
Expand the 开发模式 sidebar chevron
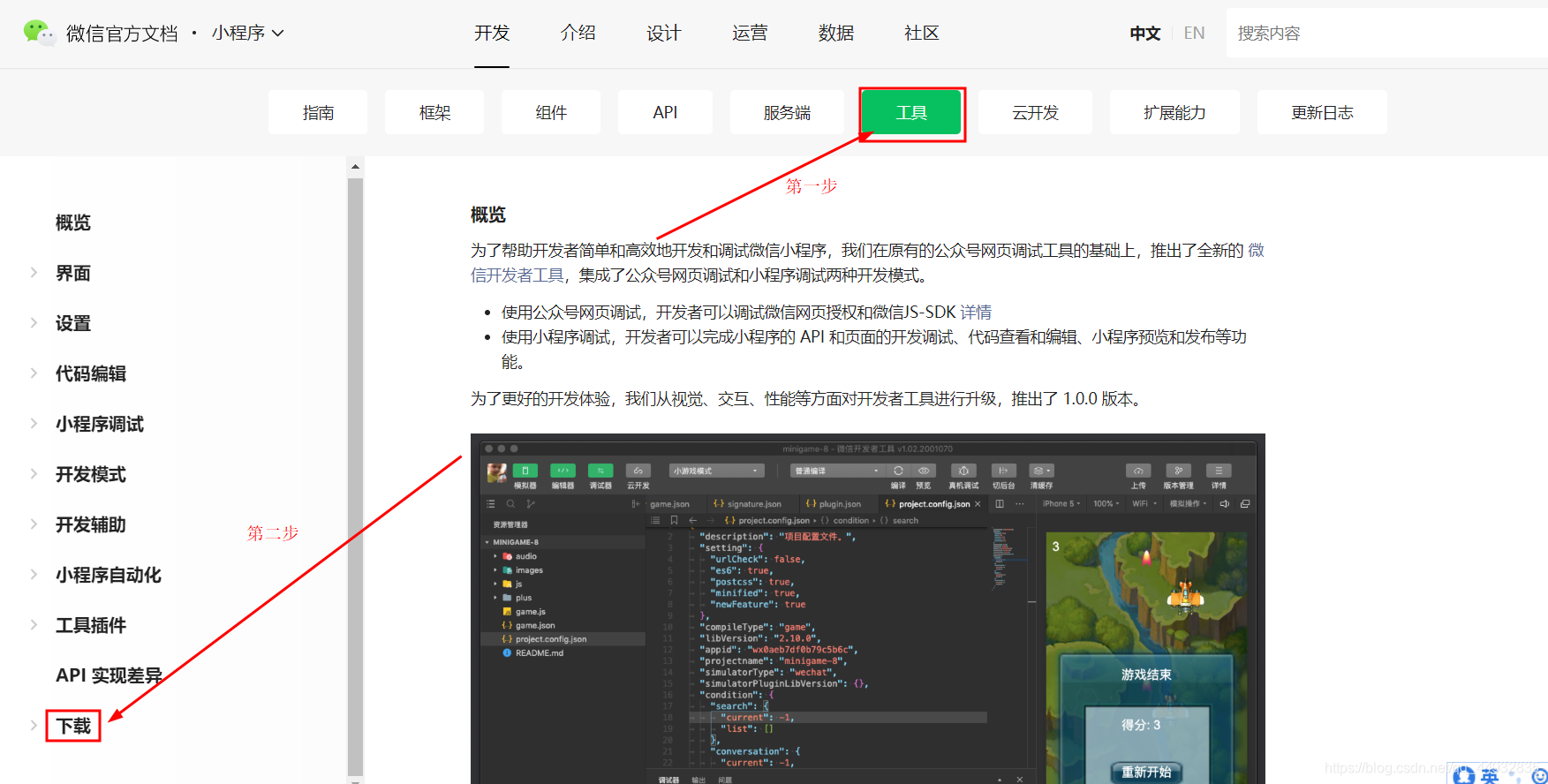(34, 473)
